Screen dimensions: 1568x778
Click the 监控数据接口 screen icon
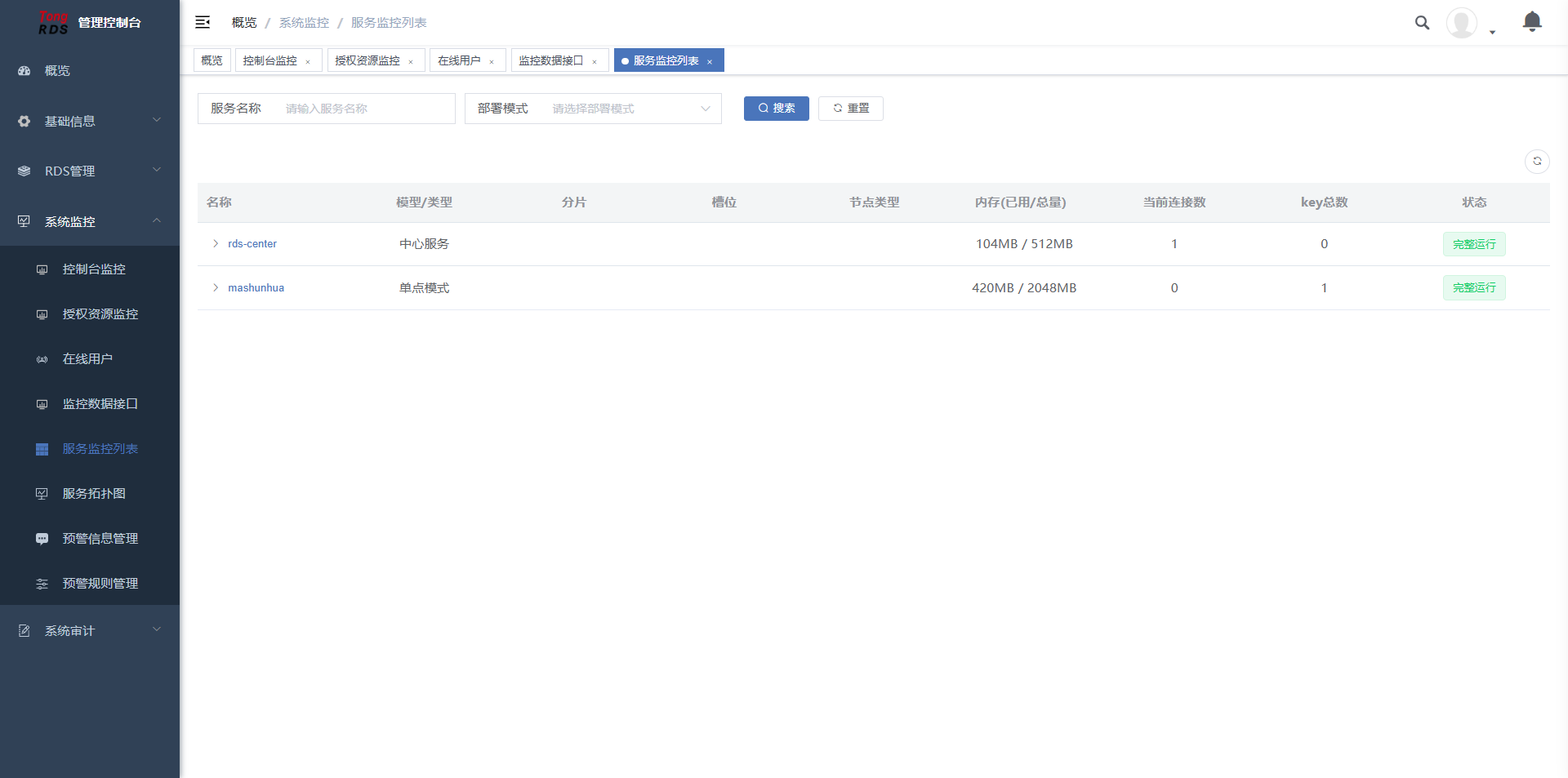pyautogui.click(x=42, y=404)
